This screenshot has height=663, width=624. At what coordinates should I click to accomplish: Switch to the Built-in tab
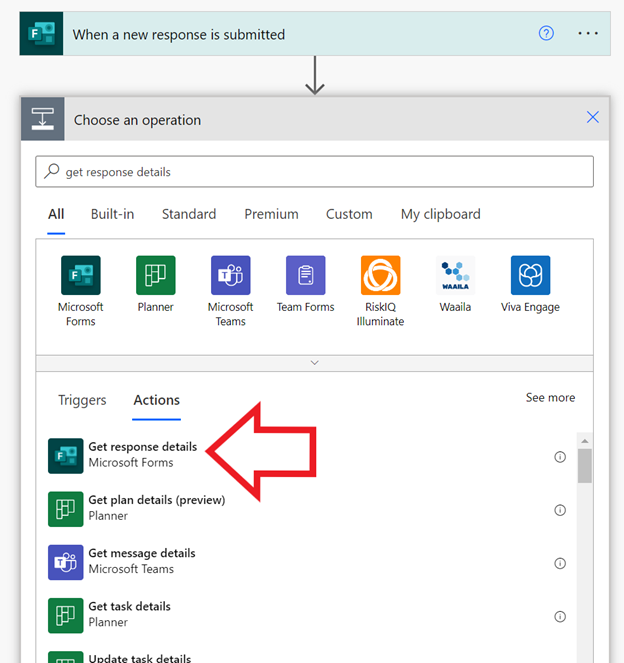112,214
